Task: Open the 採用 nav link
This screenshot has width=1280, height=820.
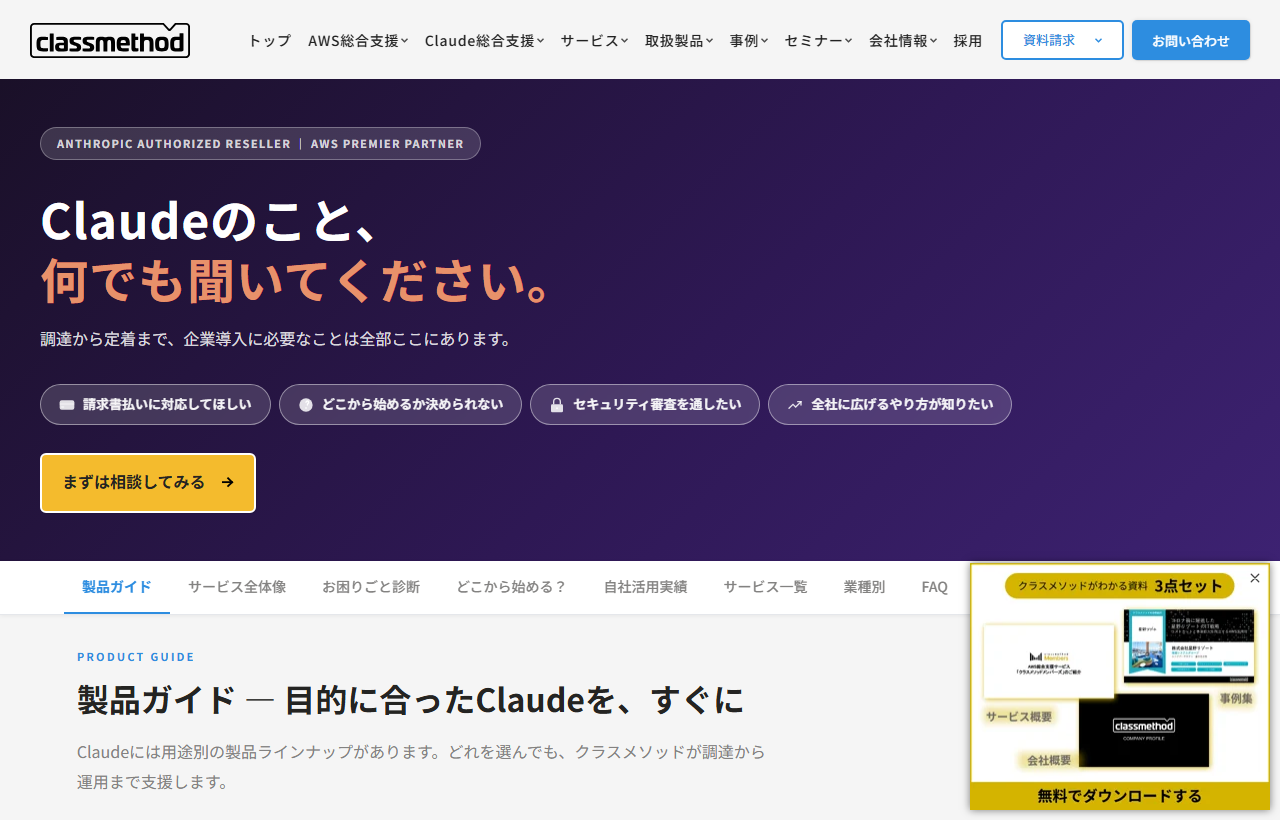Action: tap(968, 41)
